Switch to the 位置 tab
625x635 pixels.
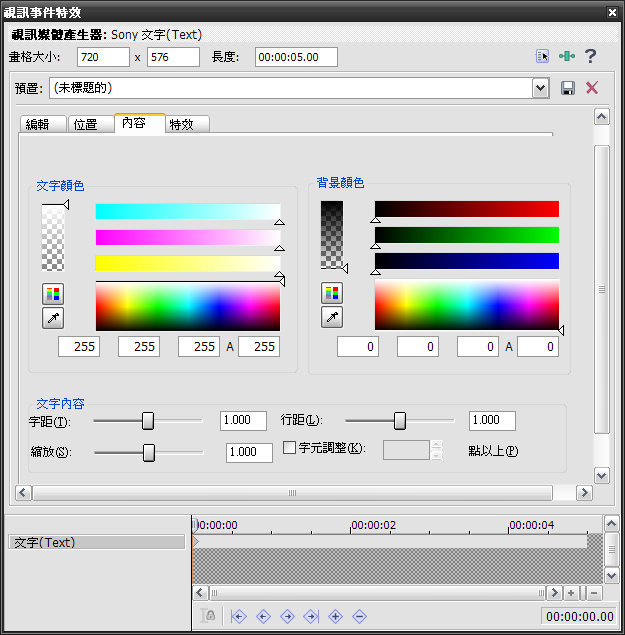pos(91,124)
